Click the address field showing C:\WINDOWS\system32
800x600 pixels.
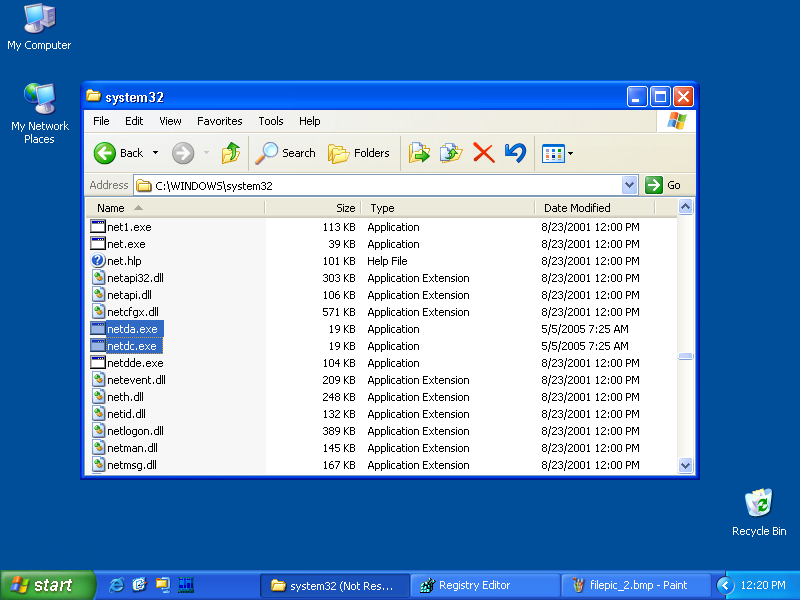coord(378,185)
